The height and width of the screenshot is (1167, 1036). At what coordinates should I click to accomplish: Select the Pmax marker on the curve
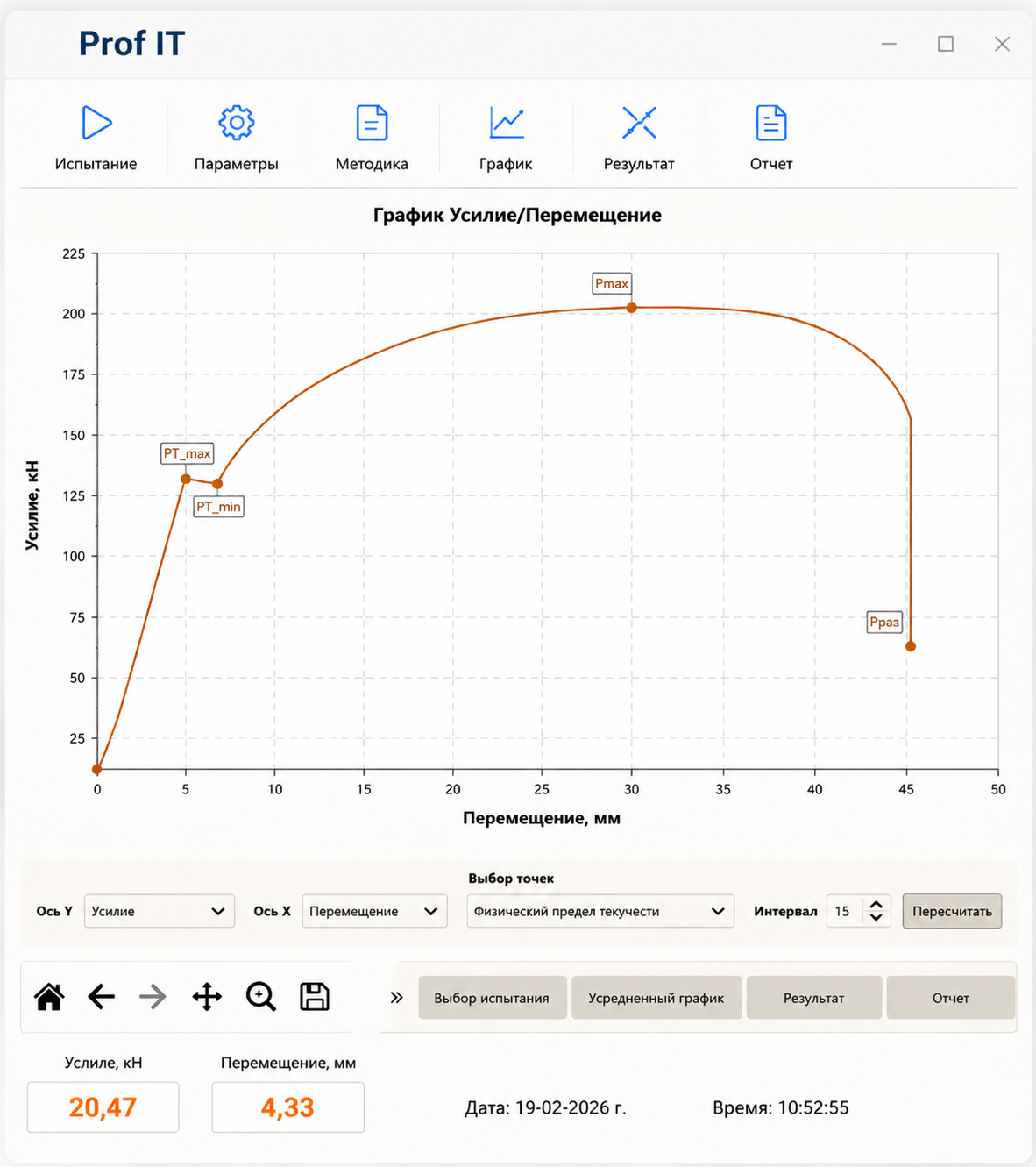[x=631, y=308]
